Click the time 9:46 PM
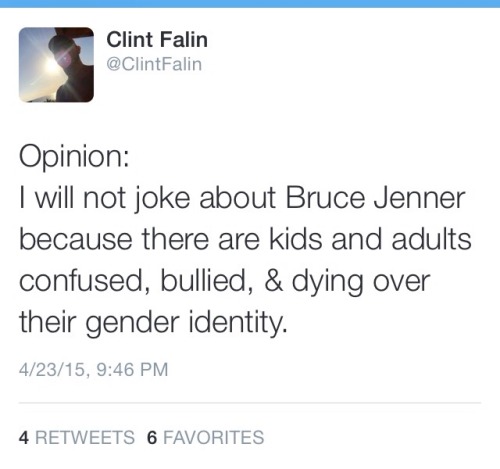Screen dimensions: 500x469 pos(132,370)
